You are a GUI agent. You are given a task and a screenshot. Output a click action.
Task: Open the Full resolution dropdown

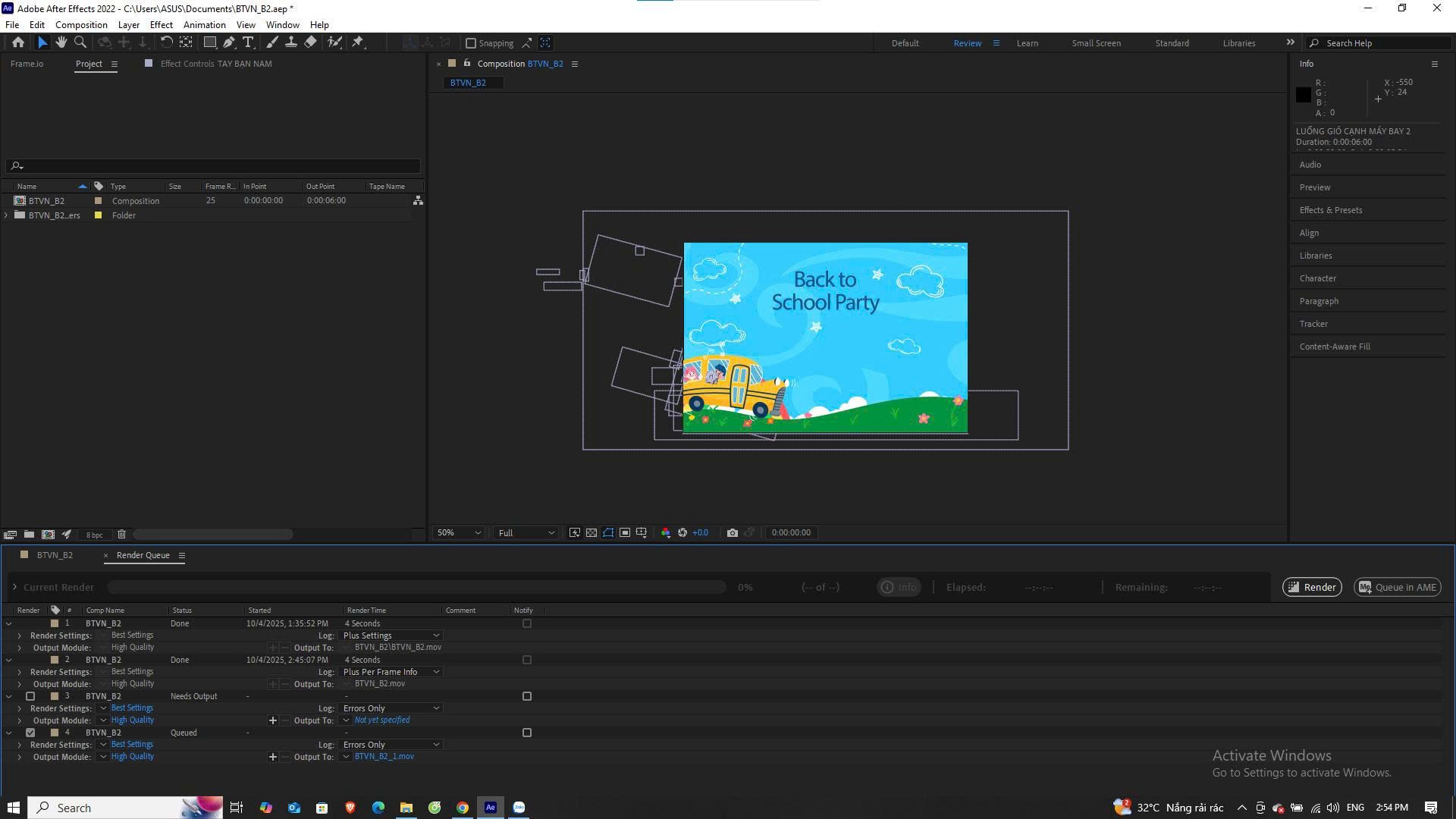point(526,533)
